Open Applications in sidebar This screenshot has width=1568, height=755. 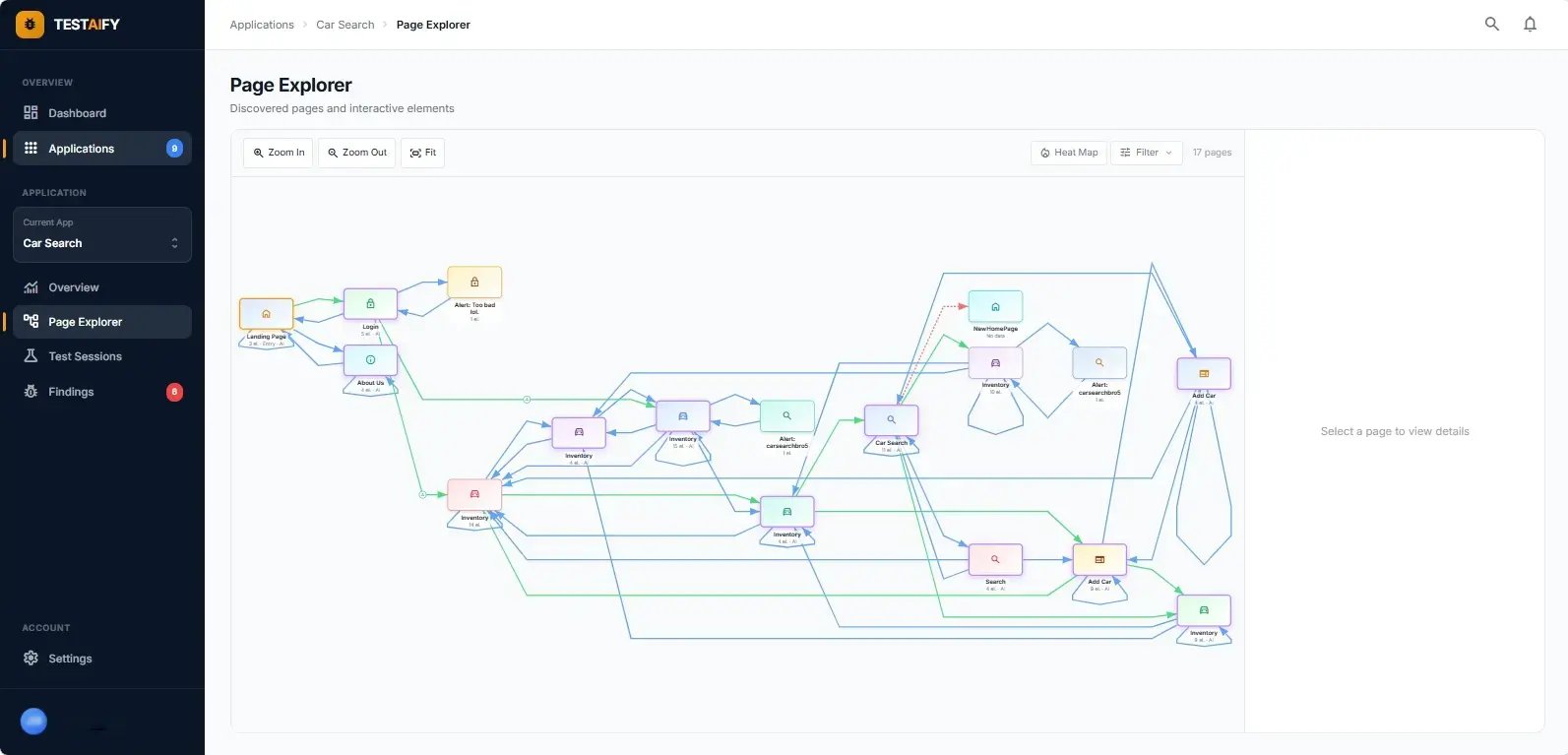102,149
